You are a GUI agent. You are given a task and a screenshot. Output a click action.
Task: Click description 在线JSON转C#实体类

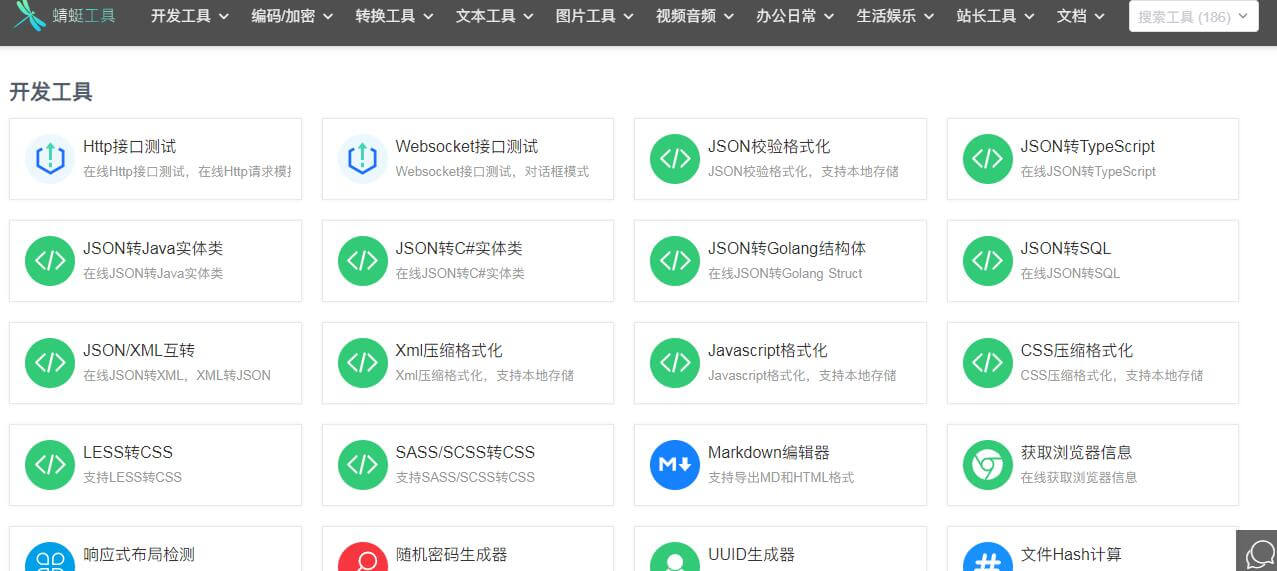460,273
